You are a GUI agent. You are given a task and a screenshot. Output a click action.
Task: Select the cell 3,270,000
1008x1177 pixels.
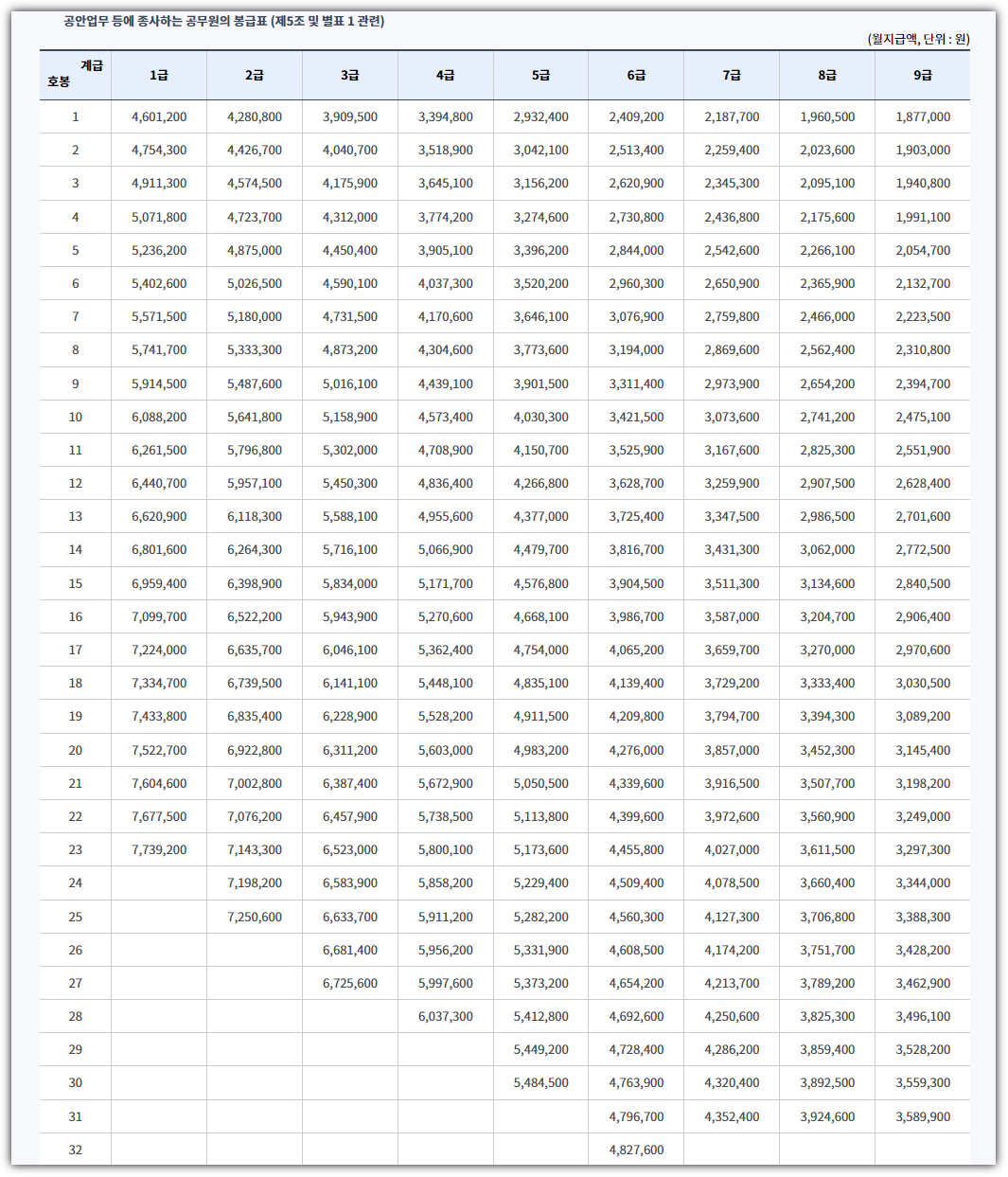827,651
